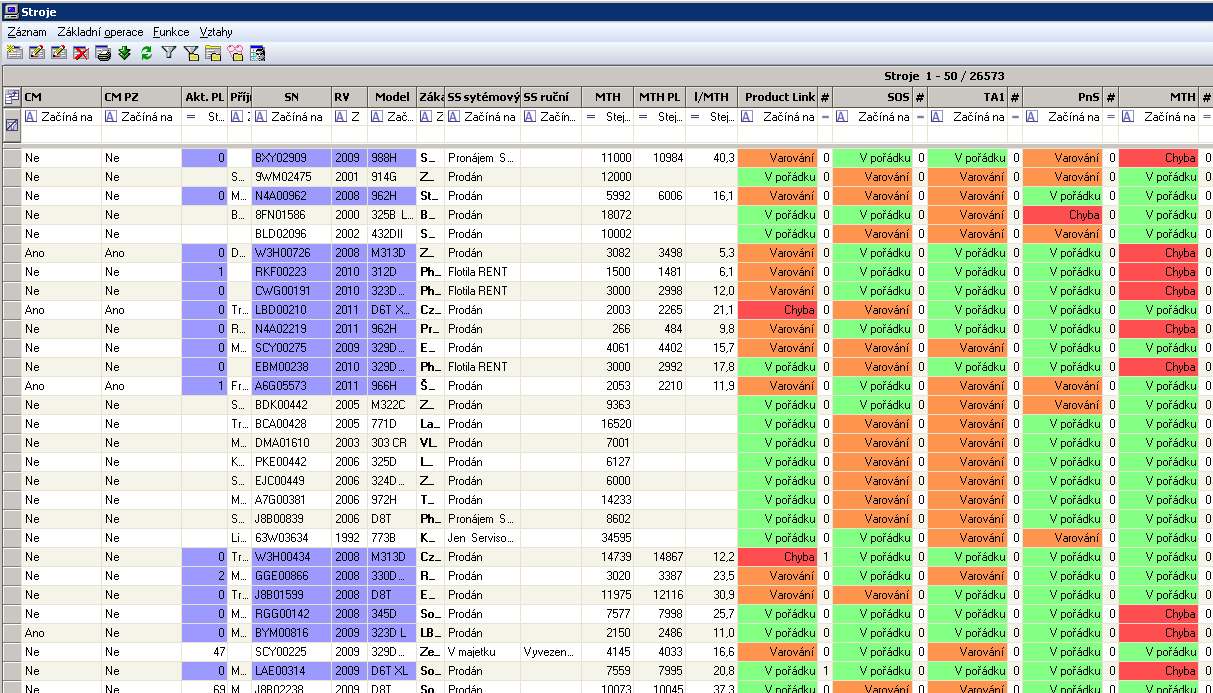Click the pink glasses toolbar icon
The height and width of the screenshot is (693, 1213).
(235, 53)
